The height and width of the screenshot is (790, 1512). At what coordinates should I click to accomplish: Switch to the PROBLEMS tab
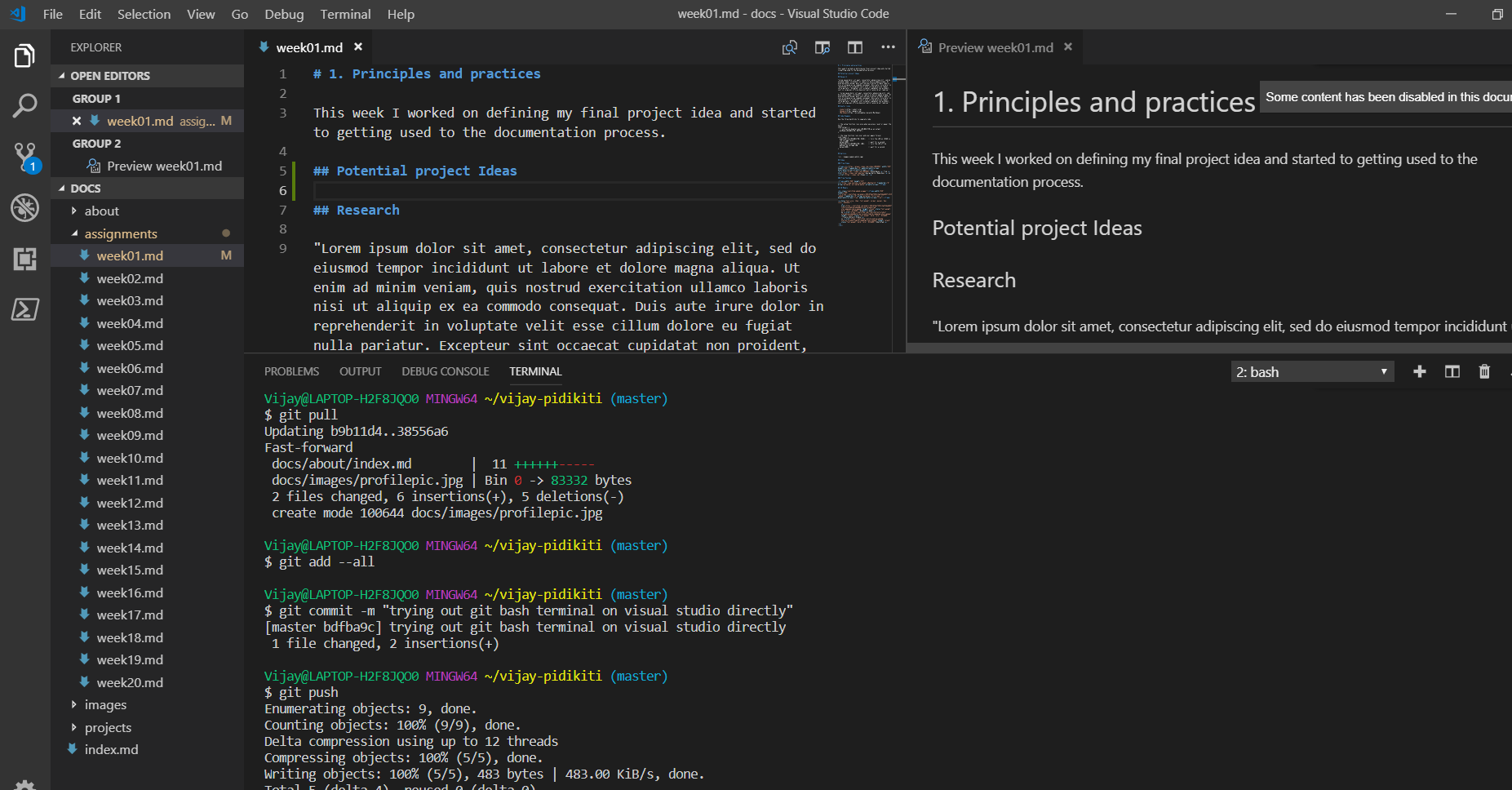(291, 371)
